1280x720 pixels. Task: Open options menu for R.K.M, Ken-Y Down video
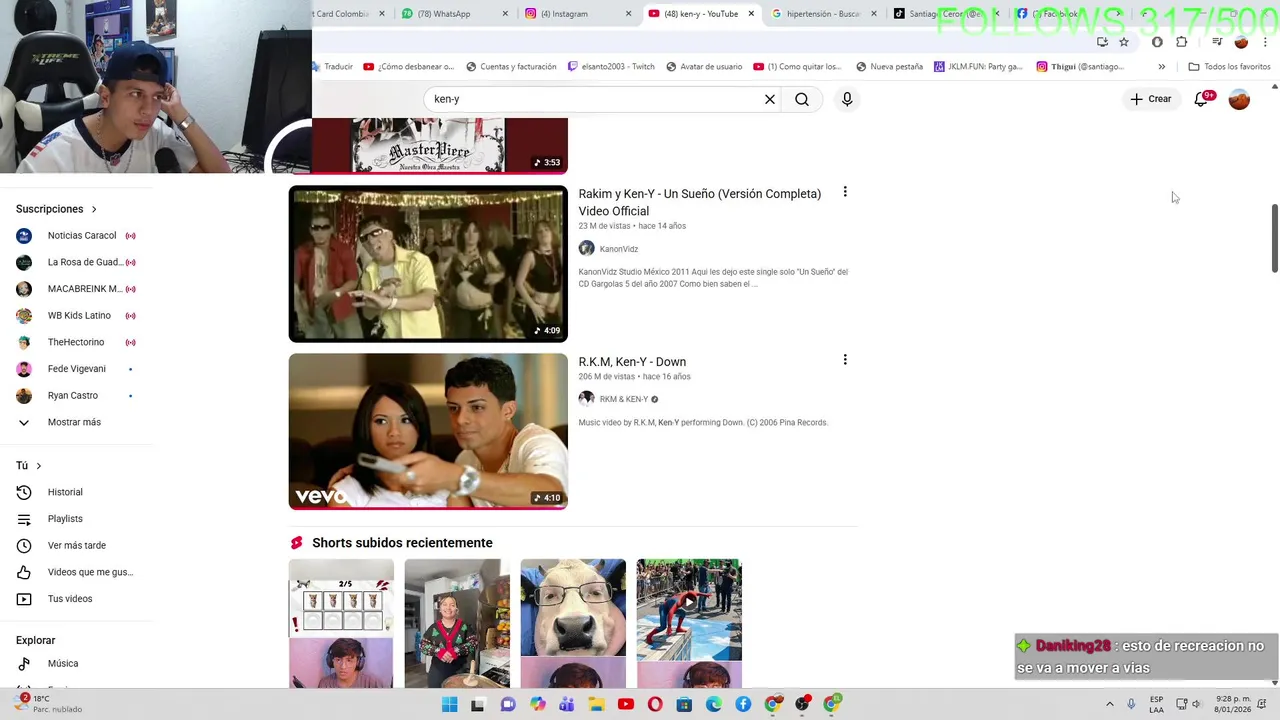[x=845, y=360]
